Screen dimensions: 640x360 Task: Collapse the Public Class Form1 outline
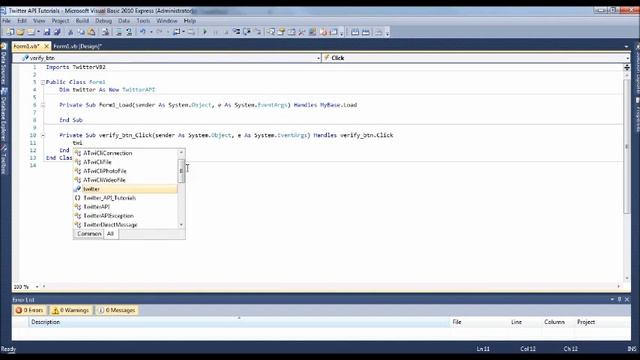click(x=43, y=82)
